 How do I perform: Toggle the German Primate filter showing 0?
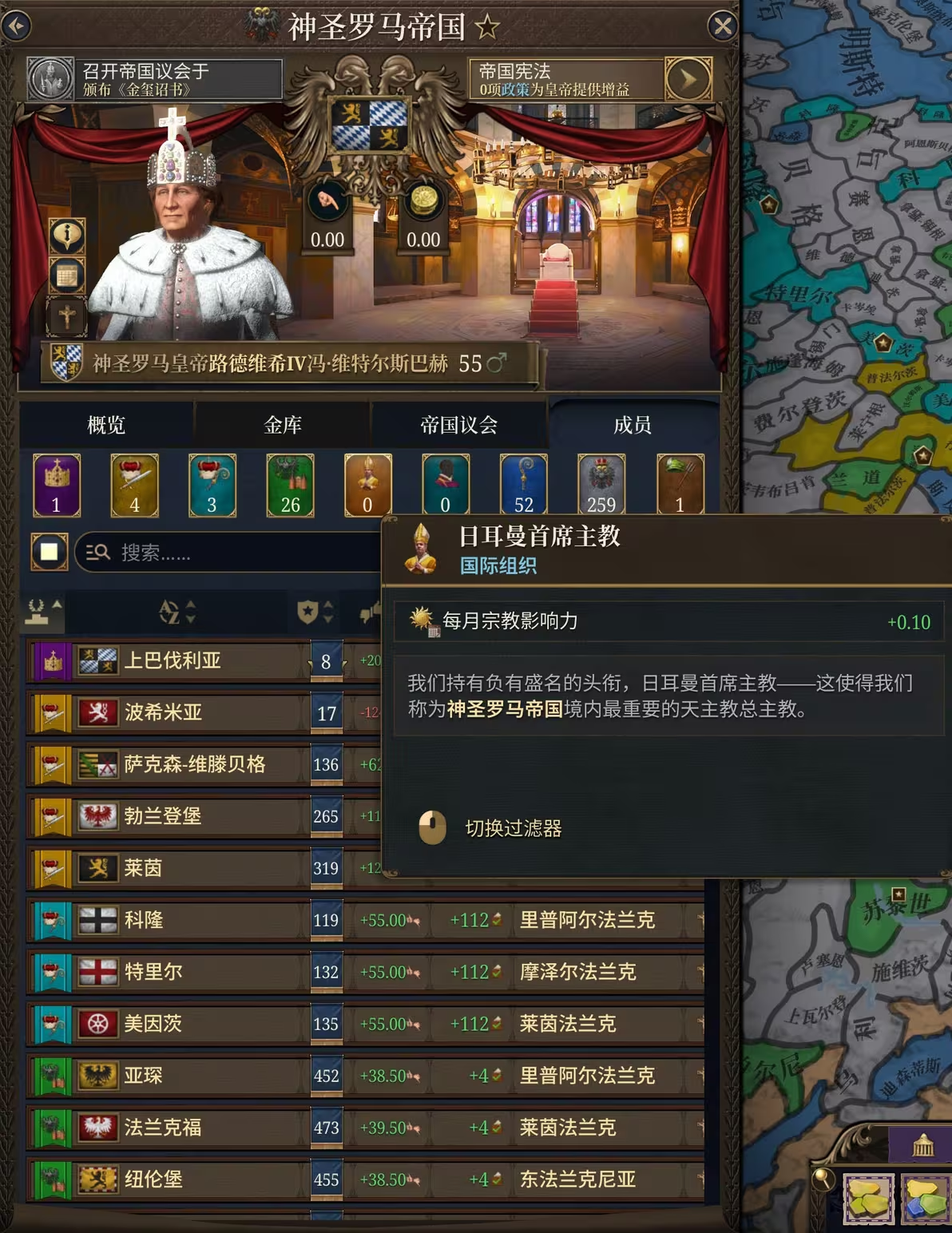pyautogui.click(x=367, y=485)
